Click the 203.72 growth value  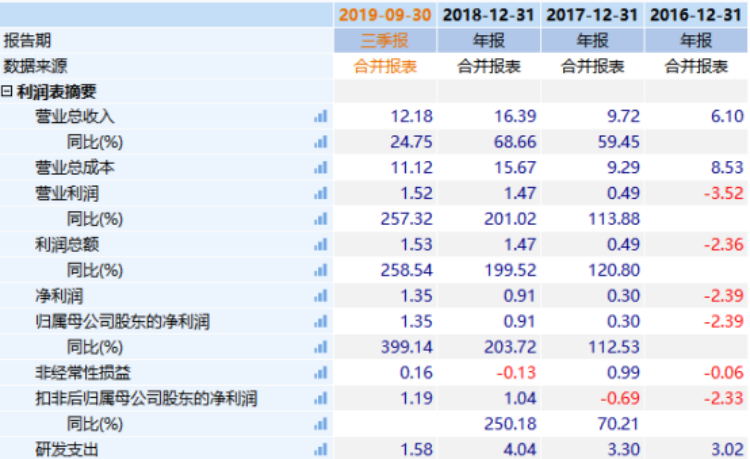510,347
